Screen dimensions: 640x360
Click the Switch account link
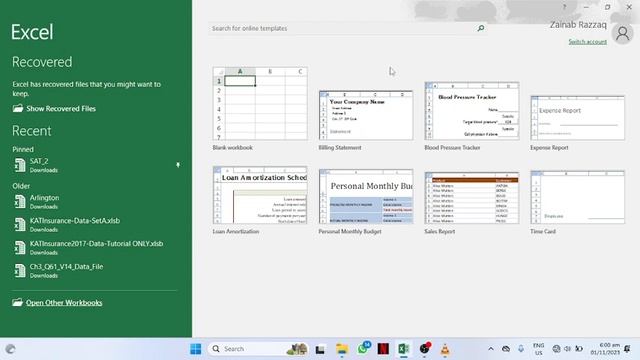[x=587, y=42]
